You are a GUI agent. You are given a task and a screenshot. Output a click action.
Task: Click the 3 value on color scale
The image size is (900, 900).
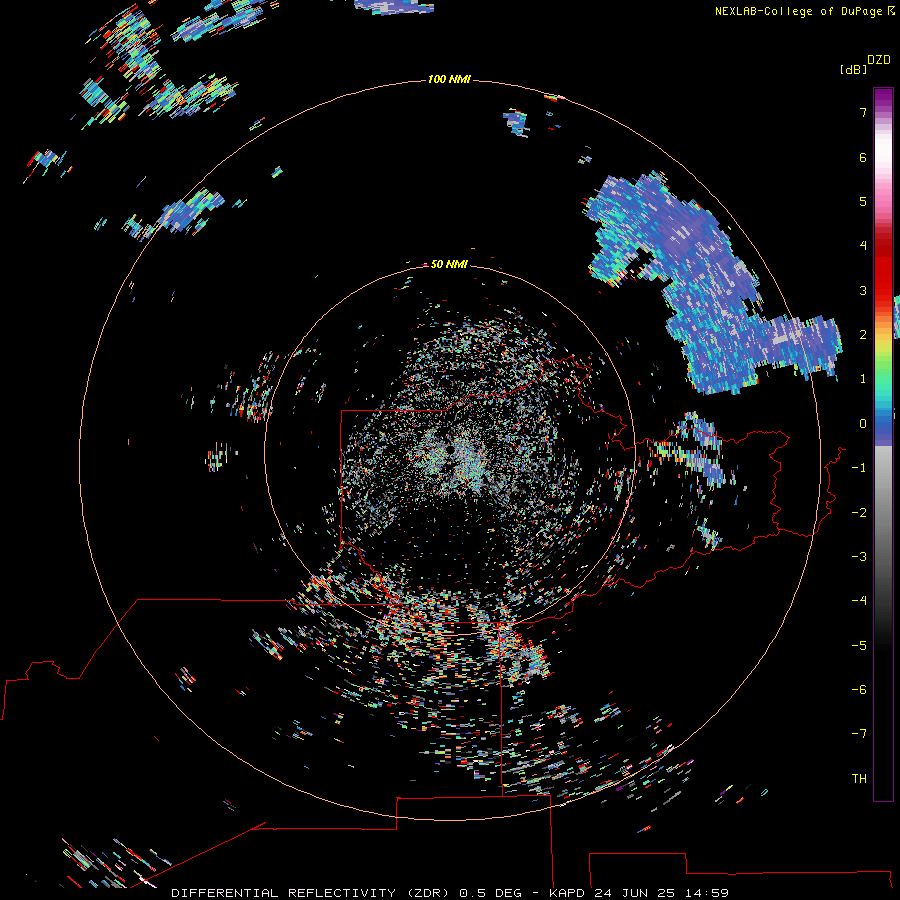pyautogui.click(x=863, y=290)
